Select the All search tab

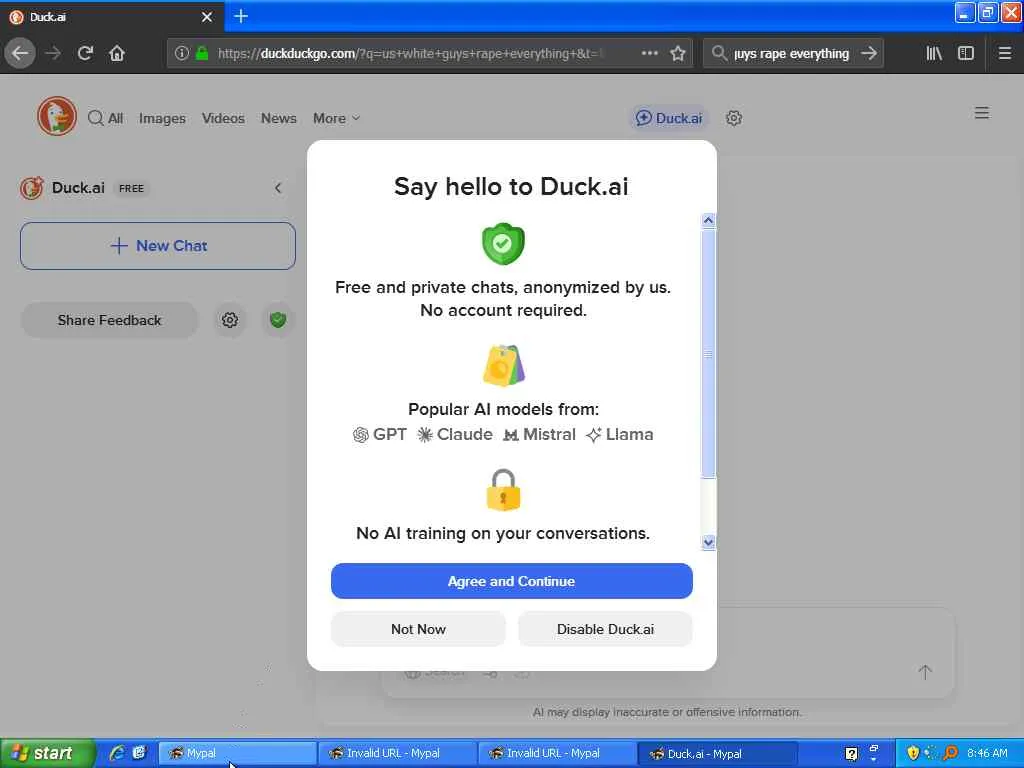point(106,118)
